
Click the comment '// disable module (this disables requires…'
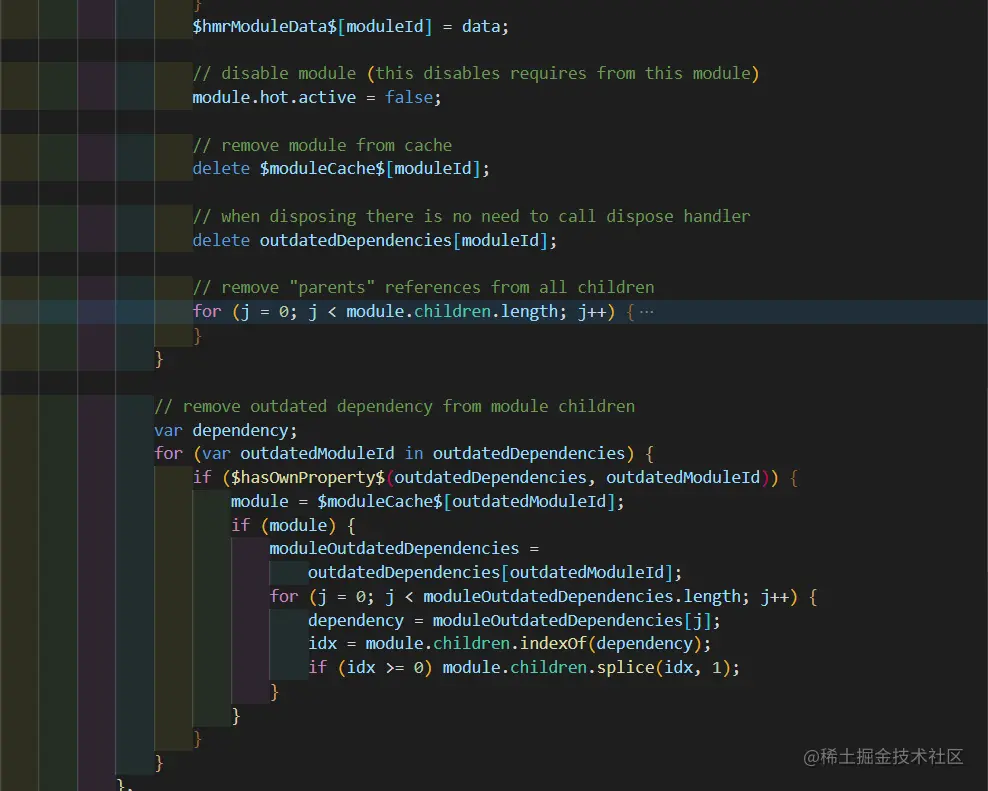476,74
